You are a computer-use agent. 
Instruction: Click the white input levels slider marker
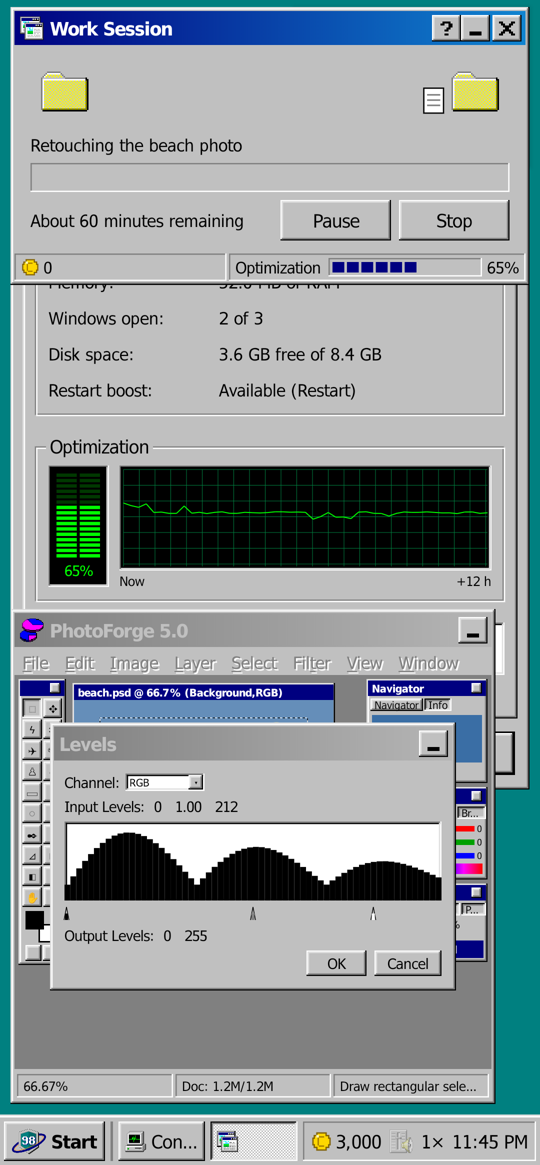pyautogui.click(x=373, y=913)
